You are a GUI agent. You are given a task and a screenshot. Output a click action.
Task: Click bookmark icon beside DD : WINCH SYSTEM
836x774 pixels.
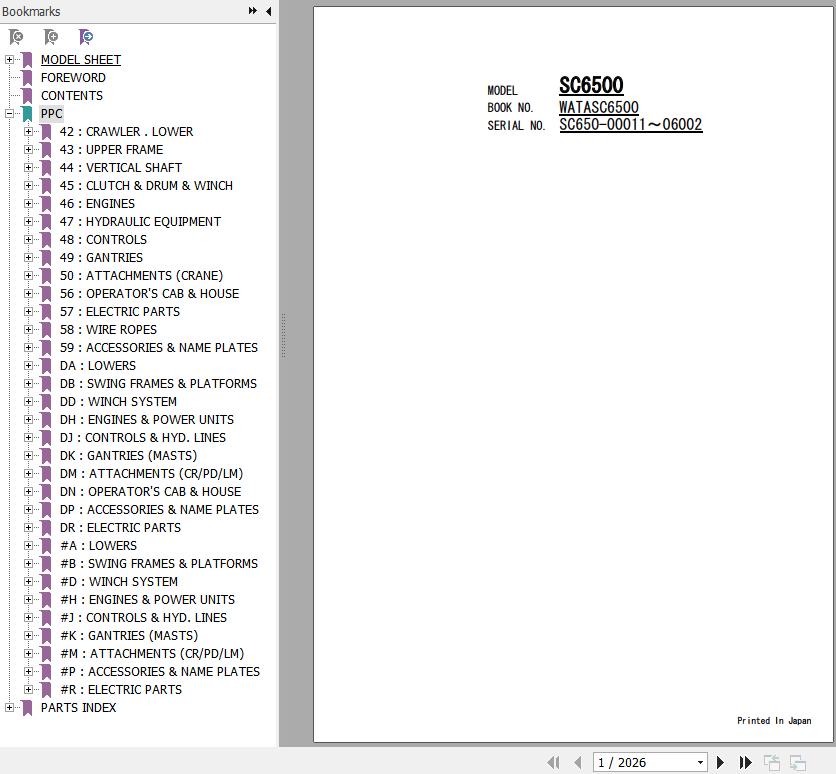point(46,402)
